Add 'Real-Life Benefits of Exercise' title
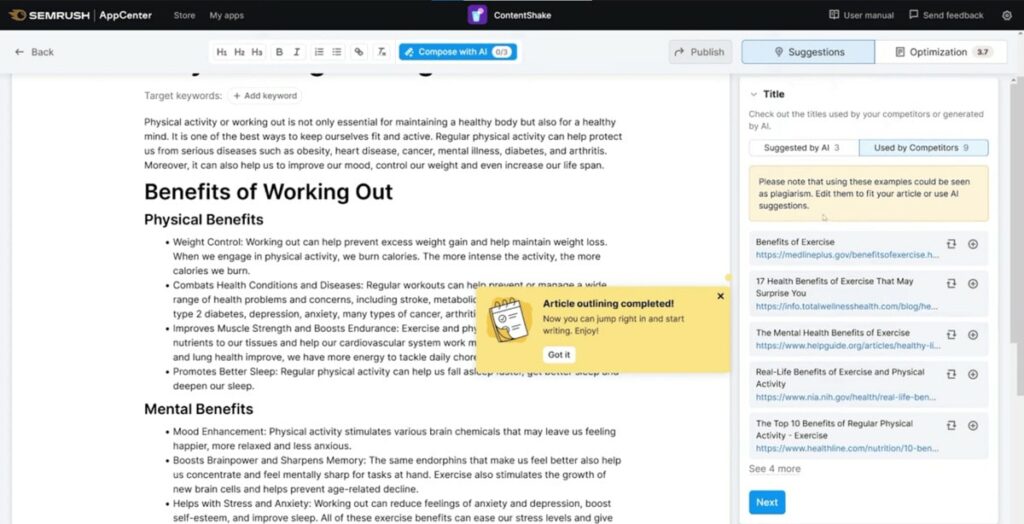The height and width of the screenshot is (524, 1024). (x=972, y=374)
